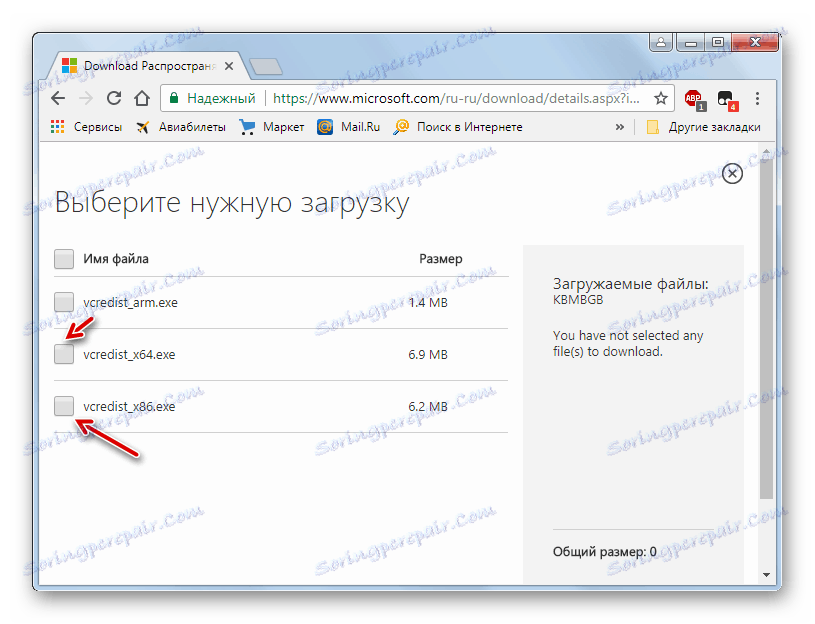
Task: Reload the current page
Action: pos(114,98)
